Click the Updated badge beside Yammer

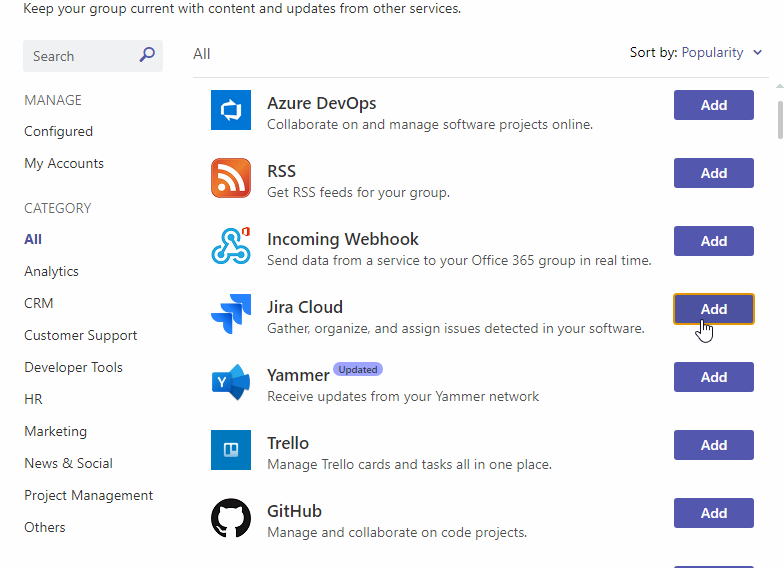click(358, 370)
